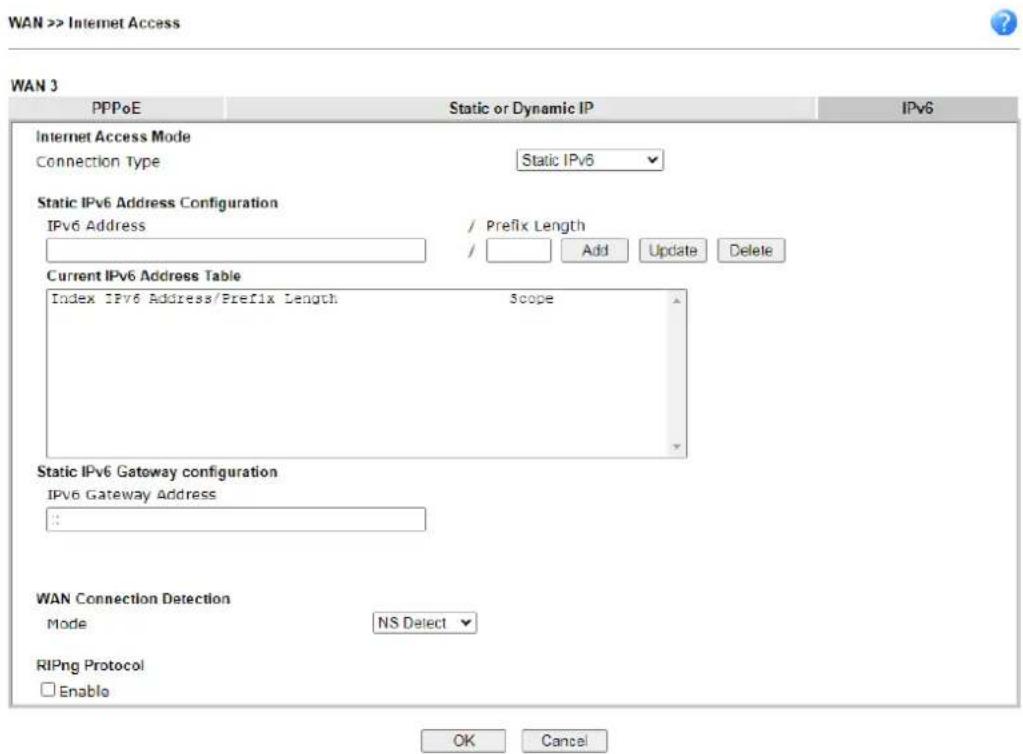Confirm settings with OK button
1023x754 pixels.
tap(463, 741)
